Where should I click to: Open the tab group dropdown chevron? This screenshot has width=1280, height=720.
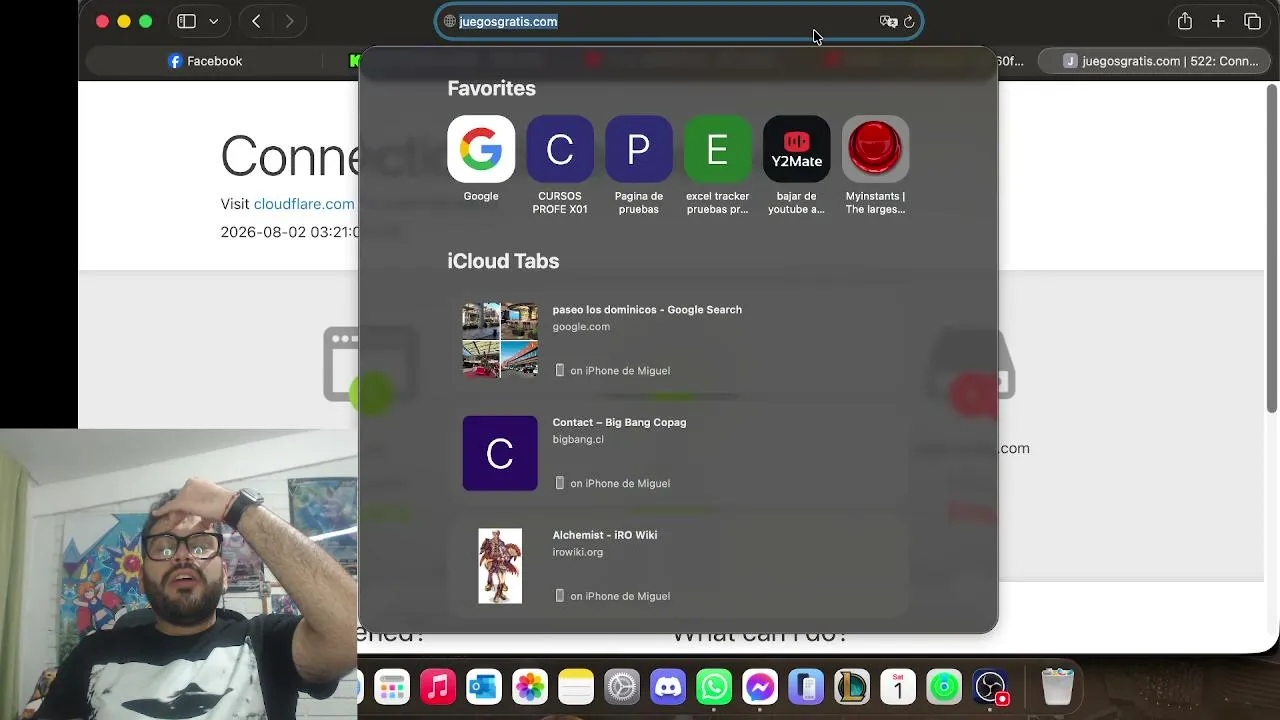click(213, 21)
